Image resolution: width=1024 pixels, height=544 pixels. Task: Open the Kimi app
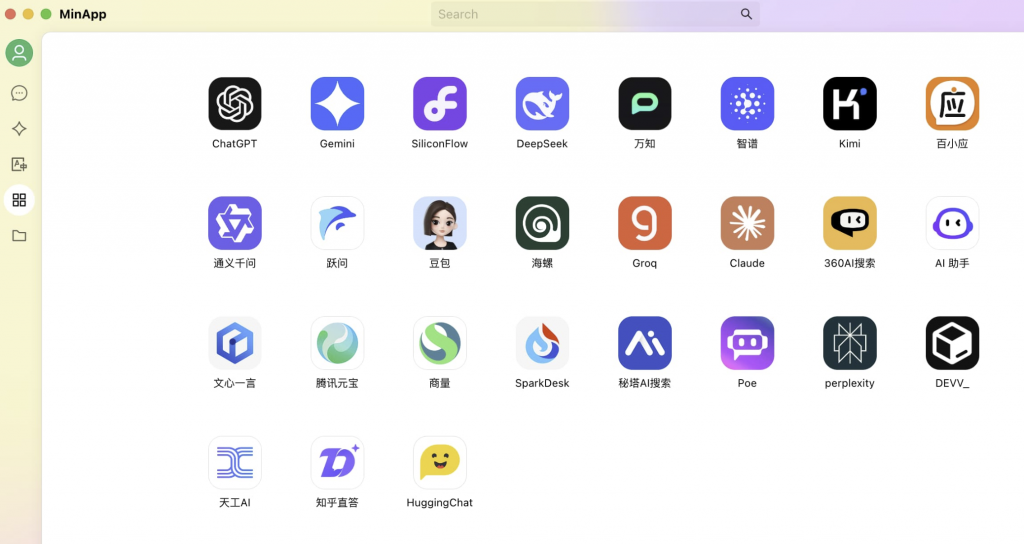pos(850,104)
